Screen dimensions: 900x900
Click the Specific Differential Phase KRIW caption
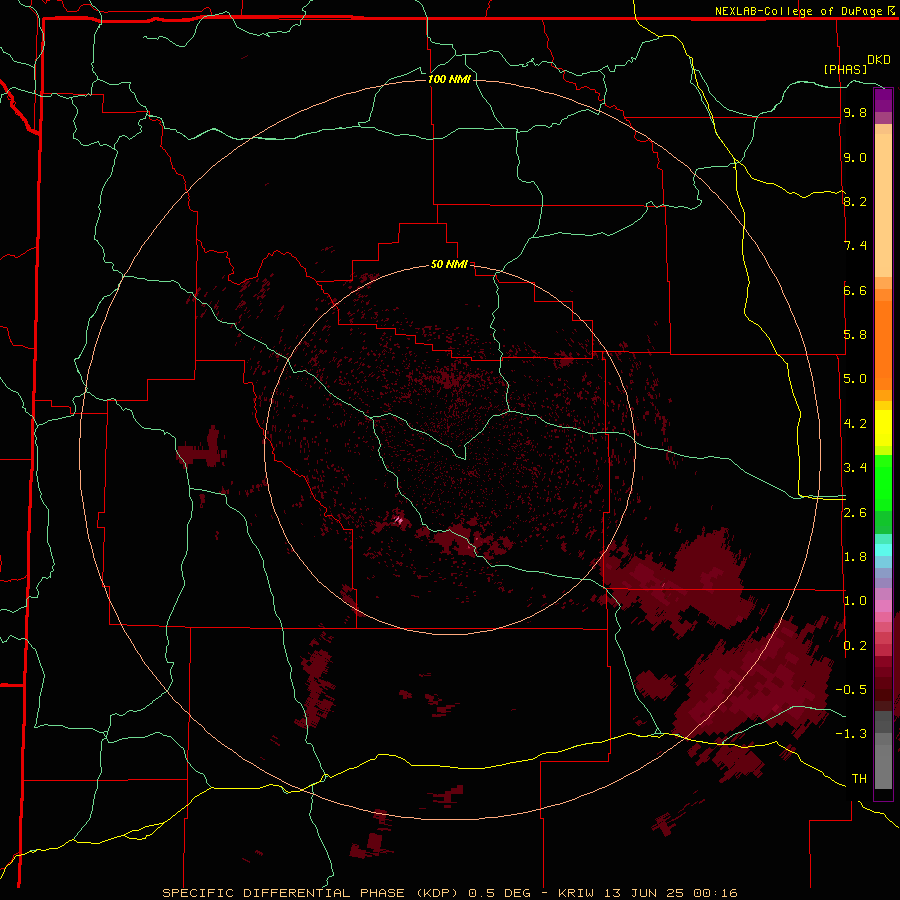450,893
